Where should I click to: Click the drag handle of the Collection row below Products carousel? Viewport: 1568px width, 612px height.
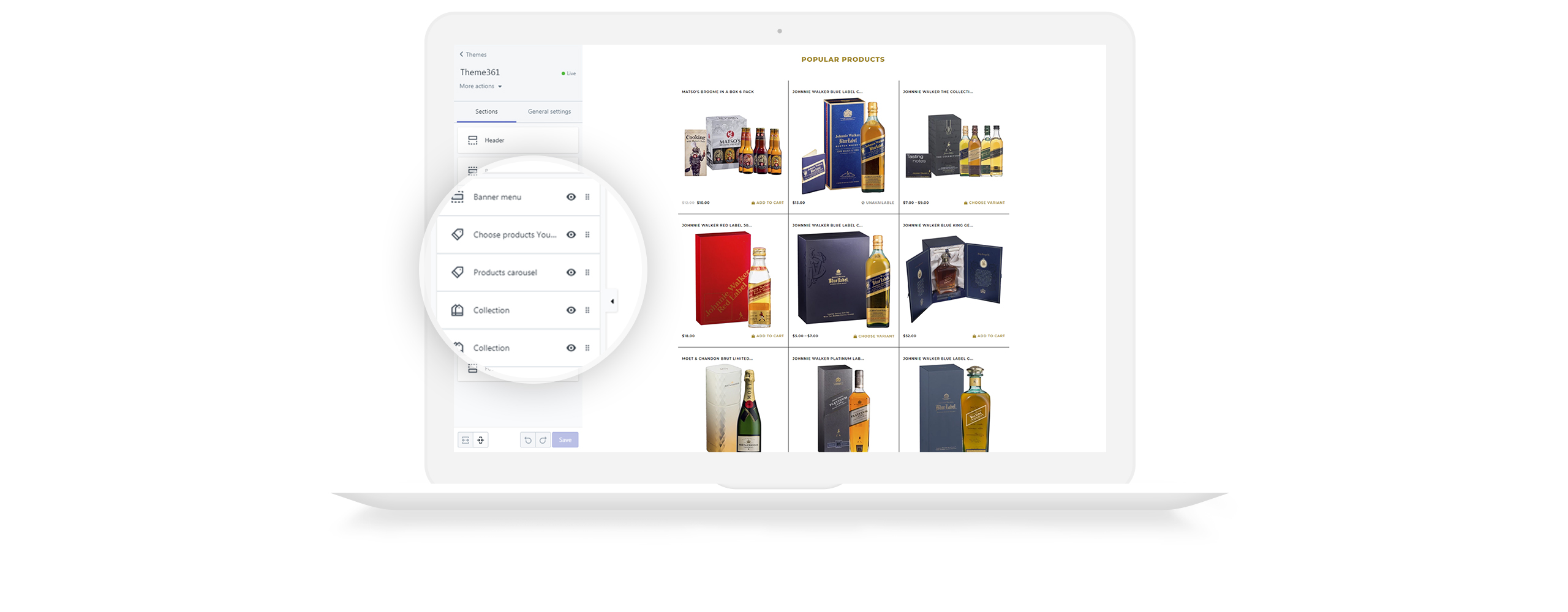(x=587, y=310)
